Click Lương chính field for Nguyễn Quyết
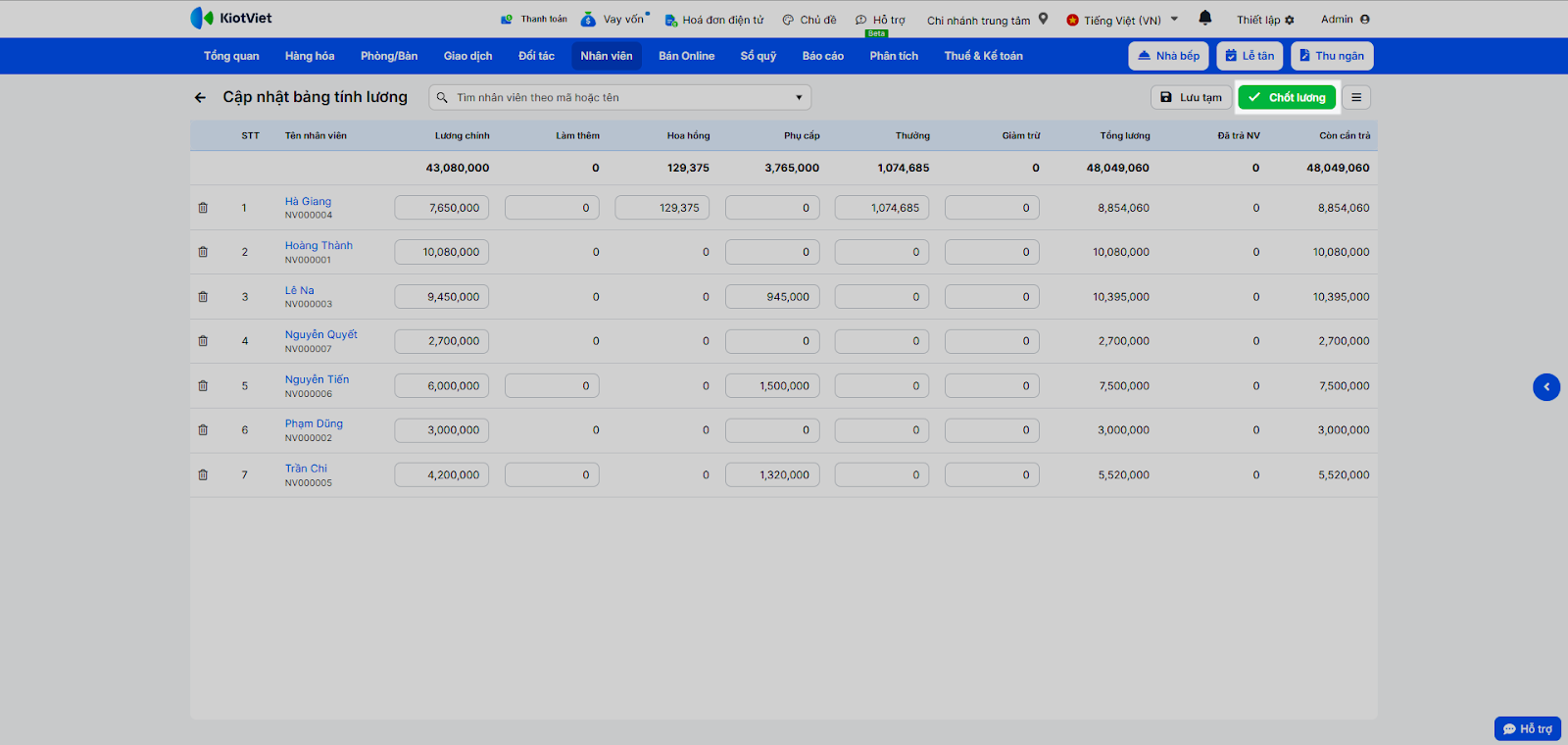The width and height of the screenshot is (1568, 745). [x=442, y=341]
